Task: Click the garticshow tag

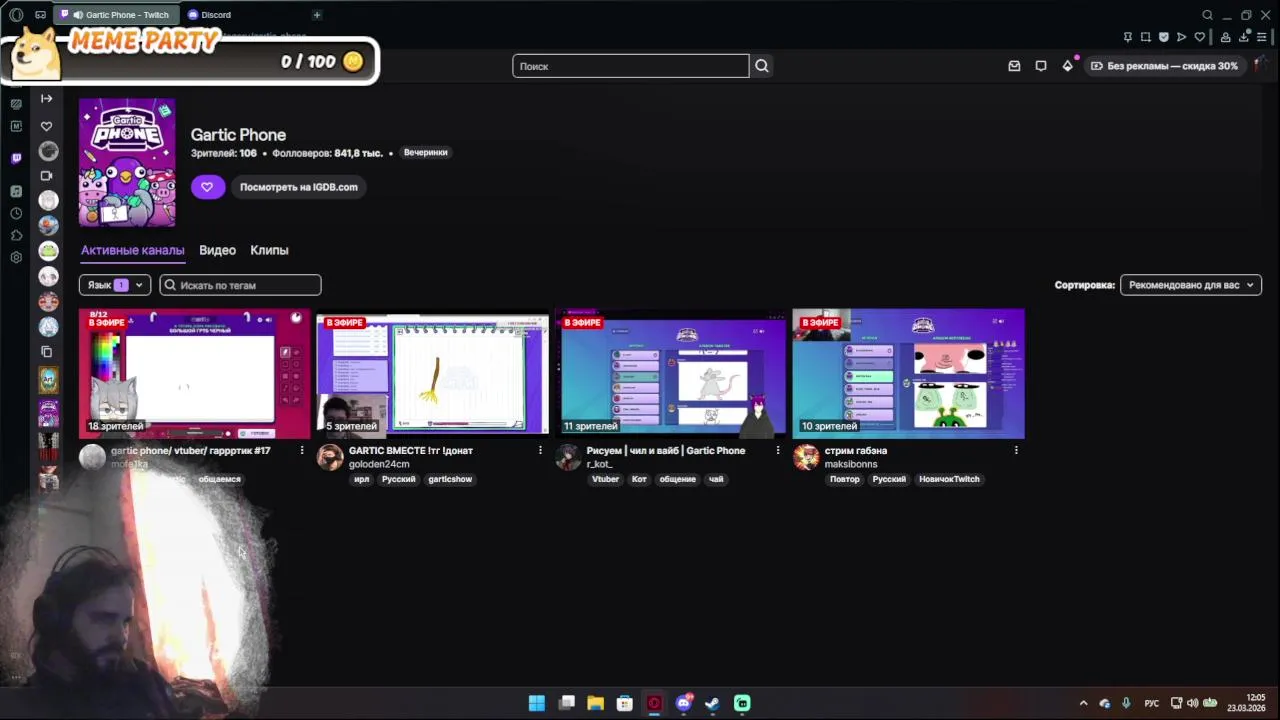Action: coord(450,479)
